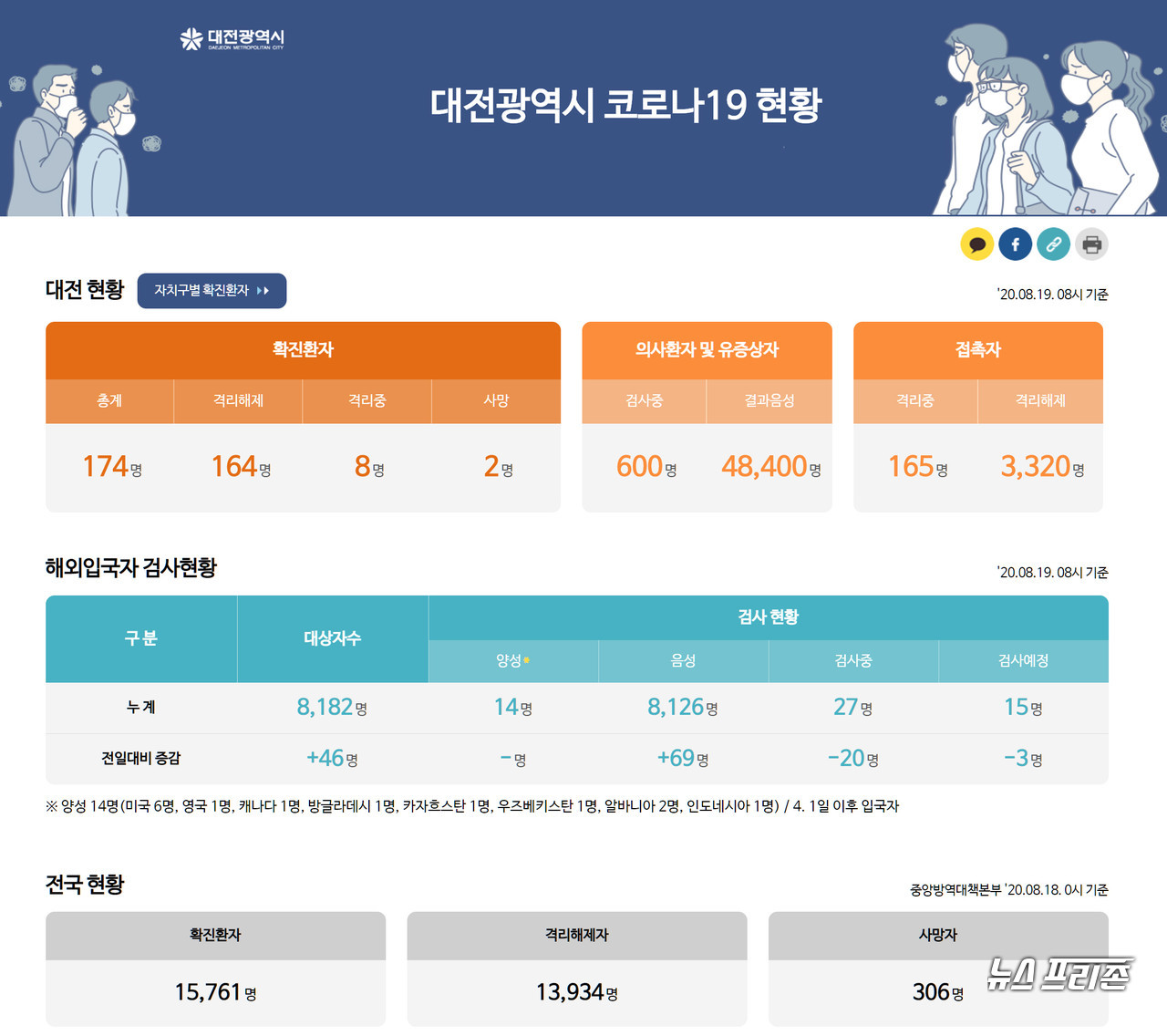The width and height of the screenshot is (1167, 1036).
Task: Click the 대상자수 table header
Action: tap(333, 639)
